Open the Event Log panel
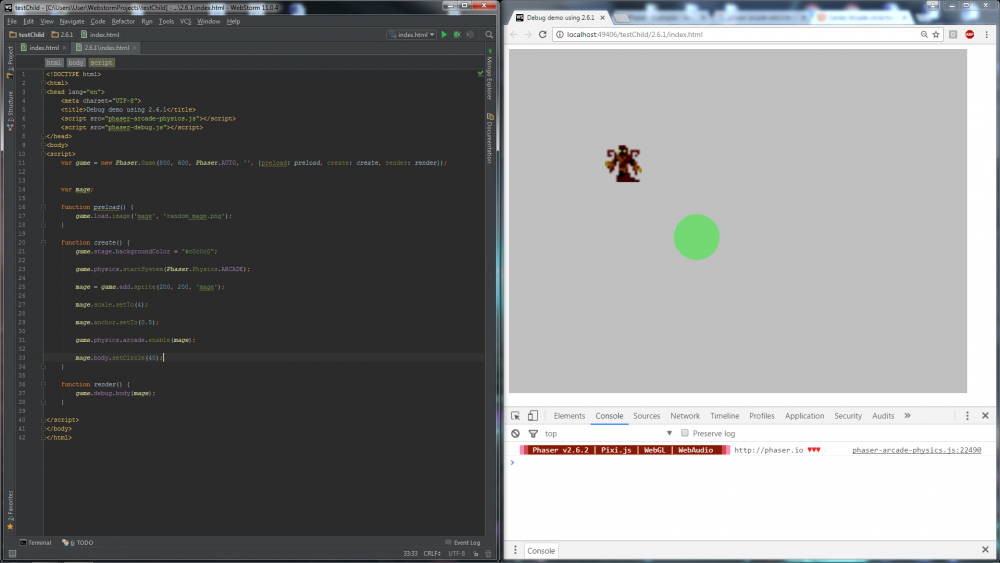This screenshot has height=563, width=1000. coord(463,543)
